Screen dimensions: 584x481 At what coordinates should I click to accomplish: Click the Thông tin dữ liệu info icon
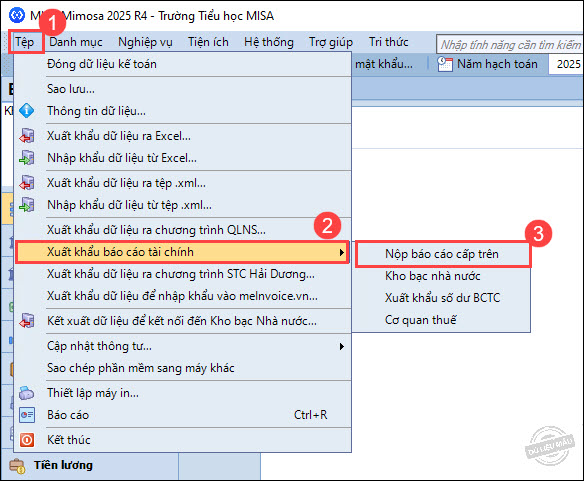pos(26,111)
